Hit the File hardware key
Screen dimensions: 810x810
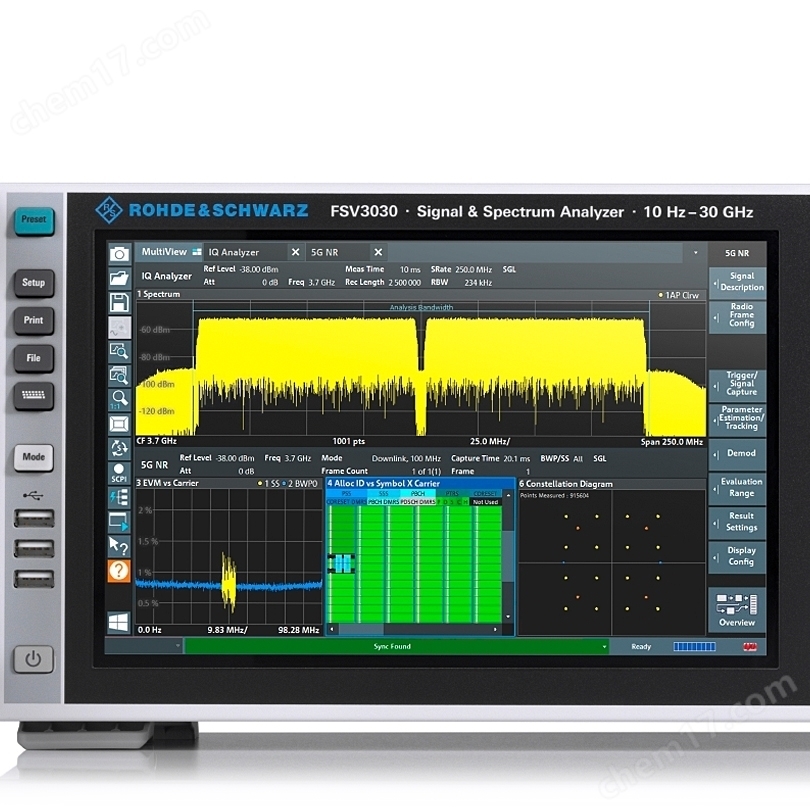click(34, 359)
